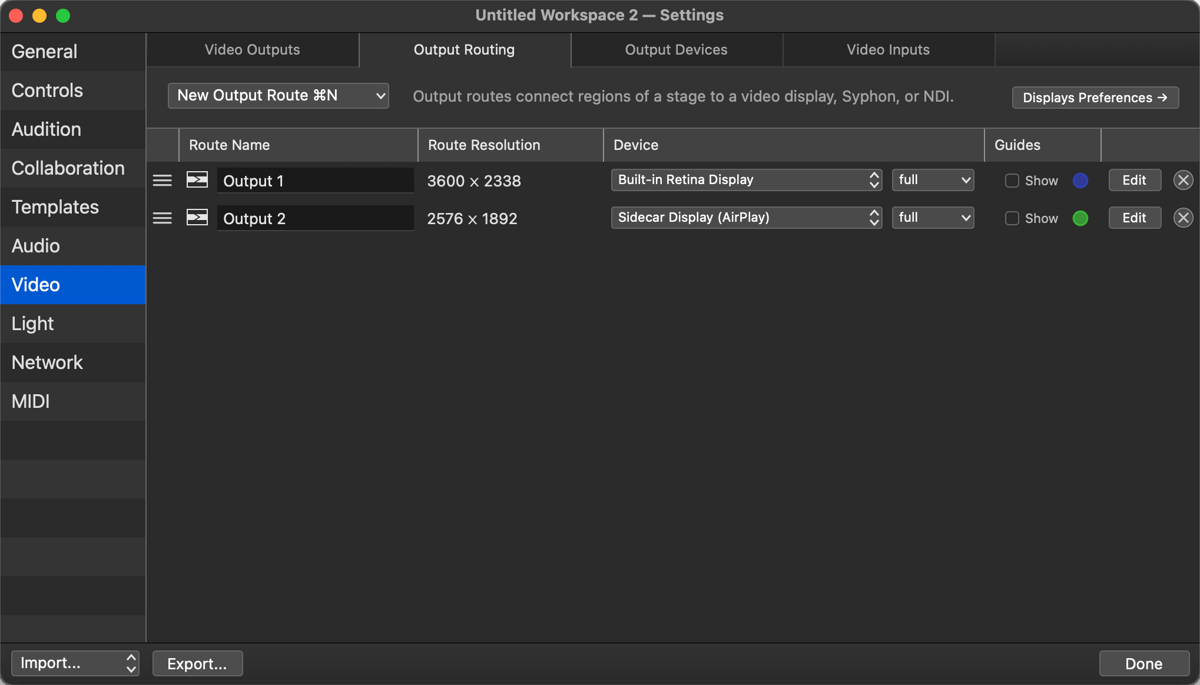1200x685 pixels.
Task: Click the Route Name column header
Action: 298,145
